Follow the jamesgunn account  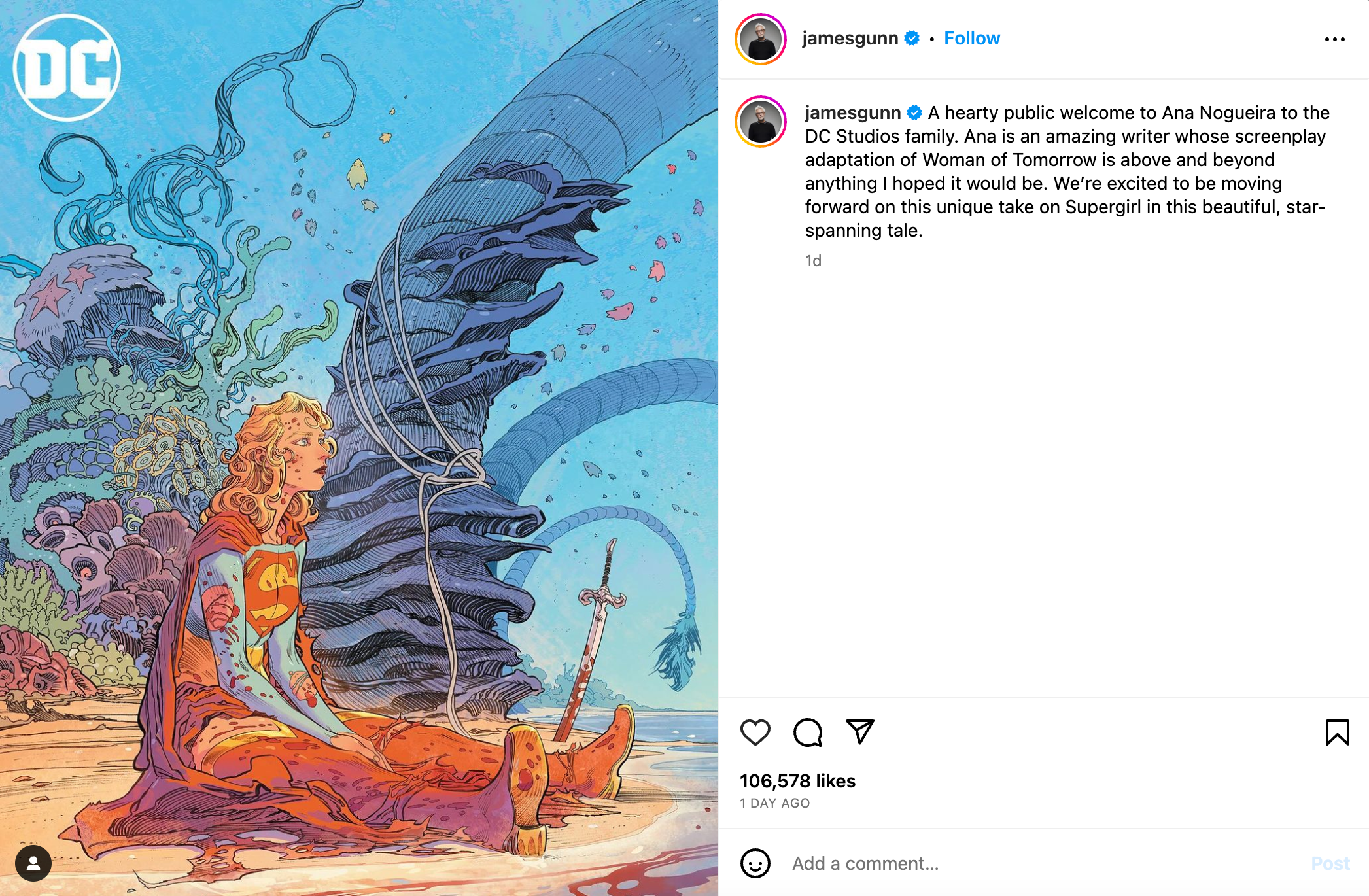pos(971,39)
